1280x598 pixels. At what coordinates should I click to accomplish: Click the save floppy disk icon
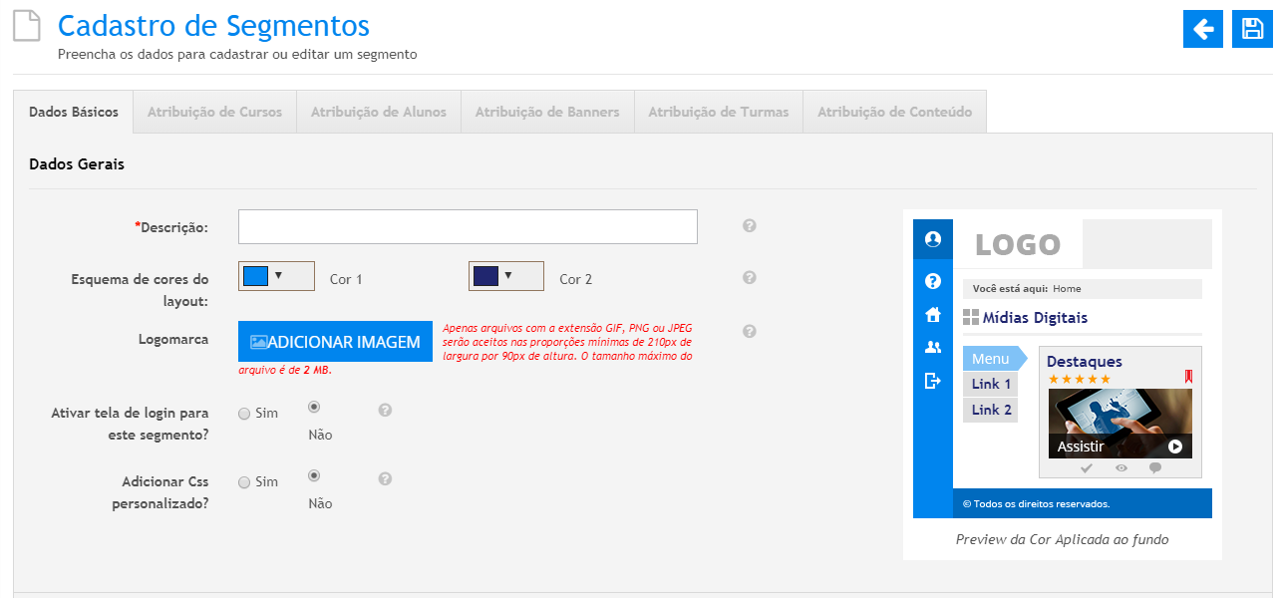point(1252,29)
